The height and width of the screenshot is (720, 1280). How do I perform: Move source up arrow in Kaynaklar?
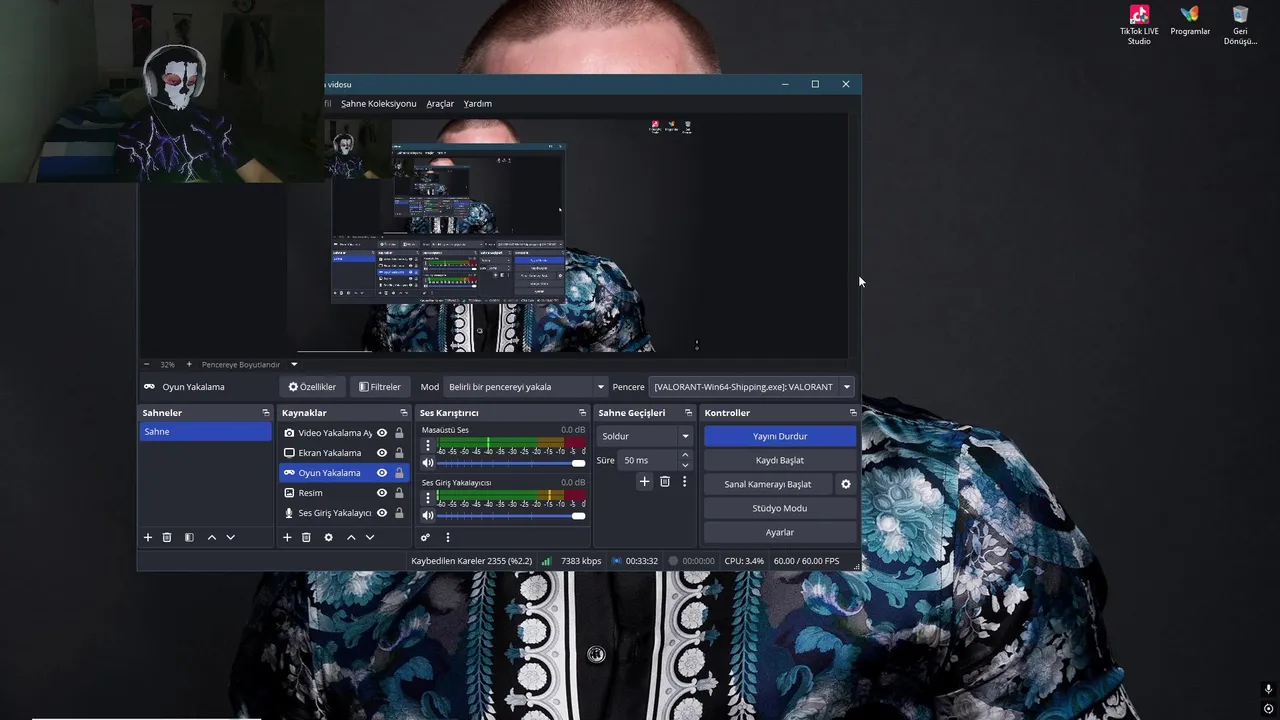[351, 537]
